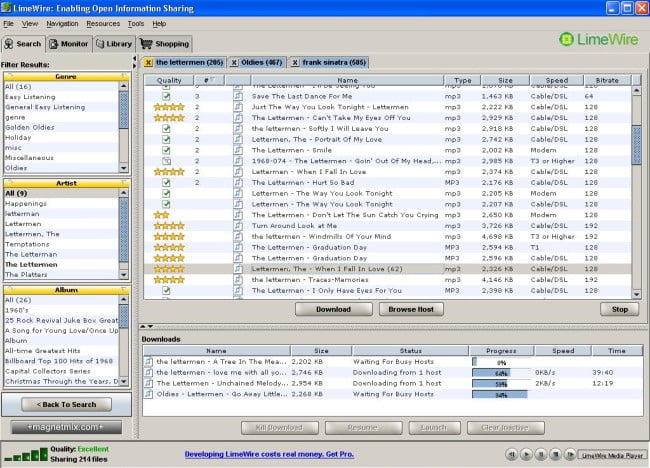
Task: Click the media player previous track button
Action: [512, 455]
